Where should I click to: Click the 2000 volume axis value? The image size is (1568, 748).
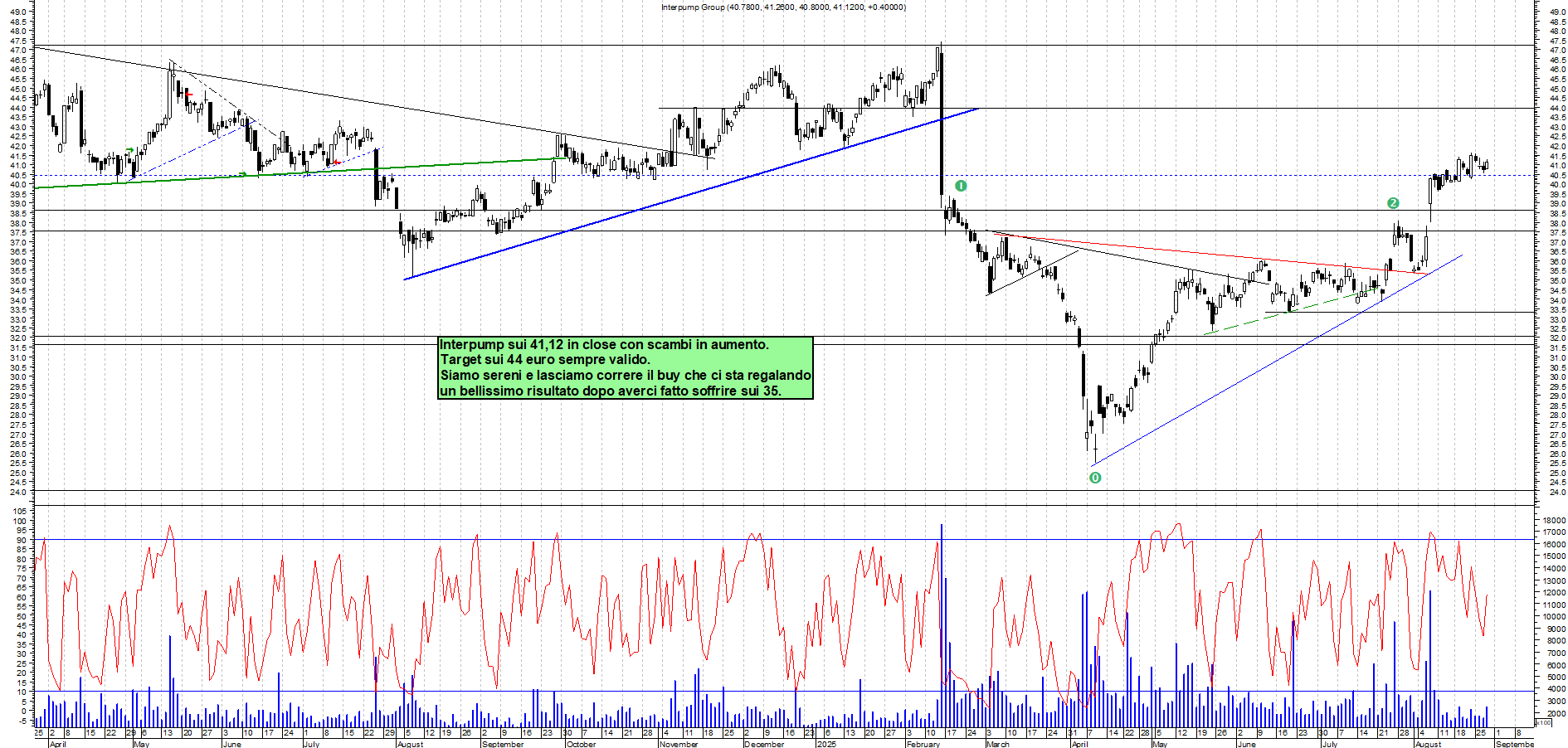tap(1555, 713)
